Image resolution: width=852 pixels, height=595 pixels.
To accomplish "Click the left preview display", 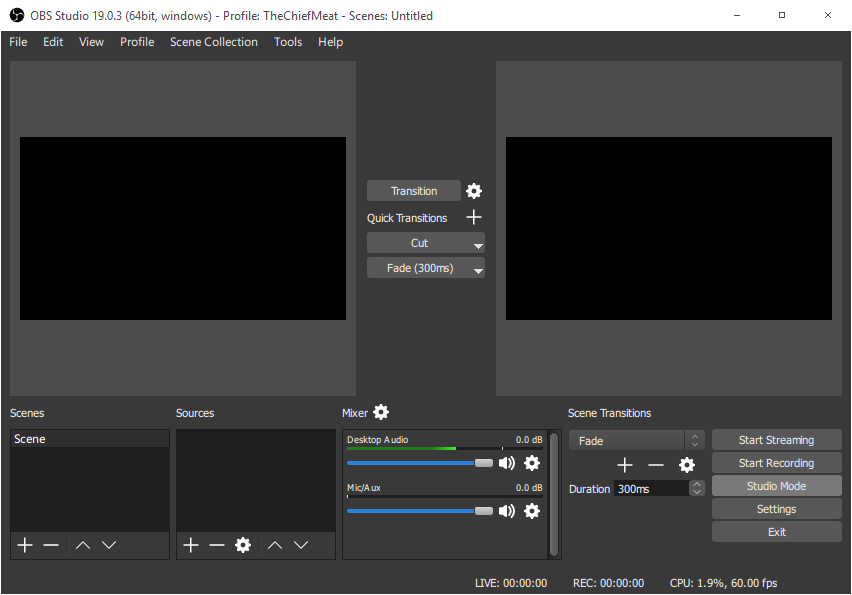I will (183, 228).
